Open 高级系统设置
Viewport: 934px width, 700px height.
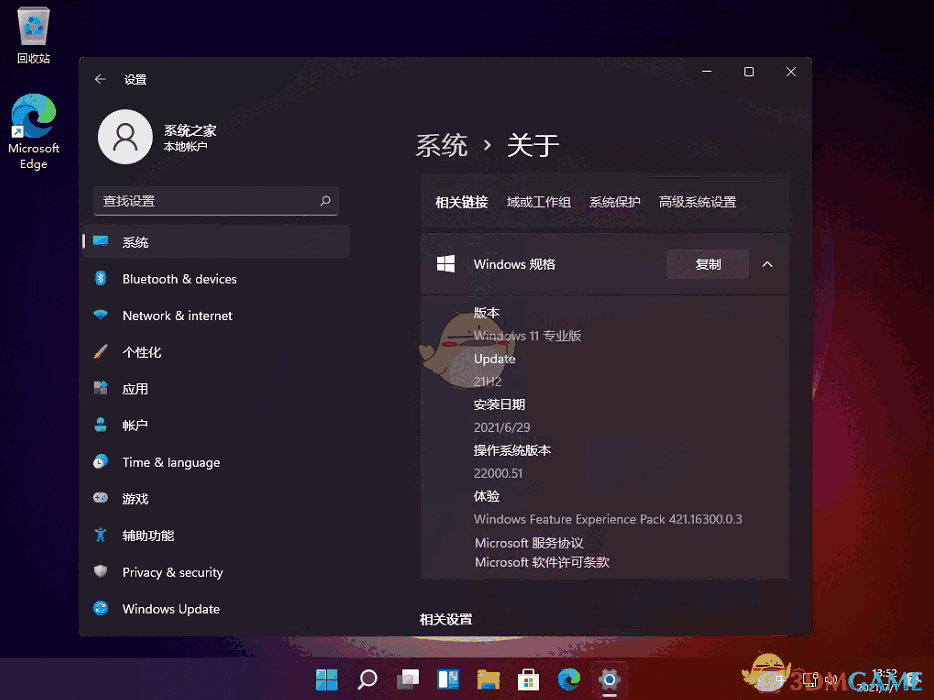point(697,201)
